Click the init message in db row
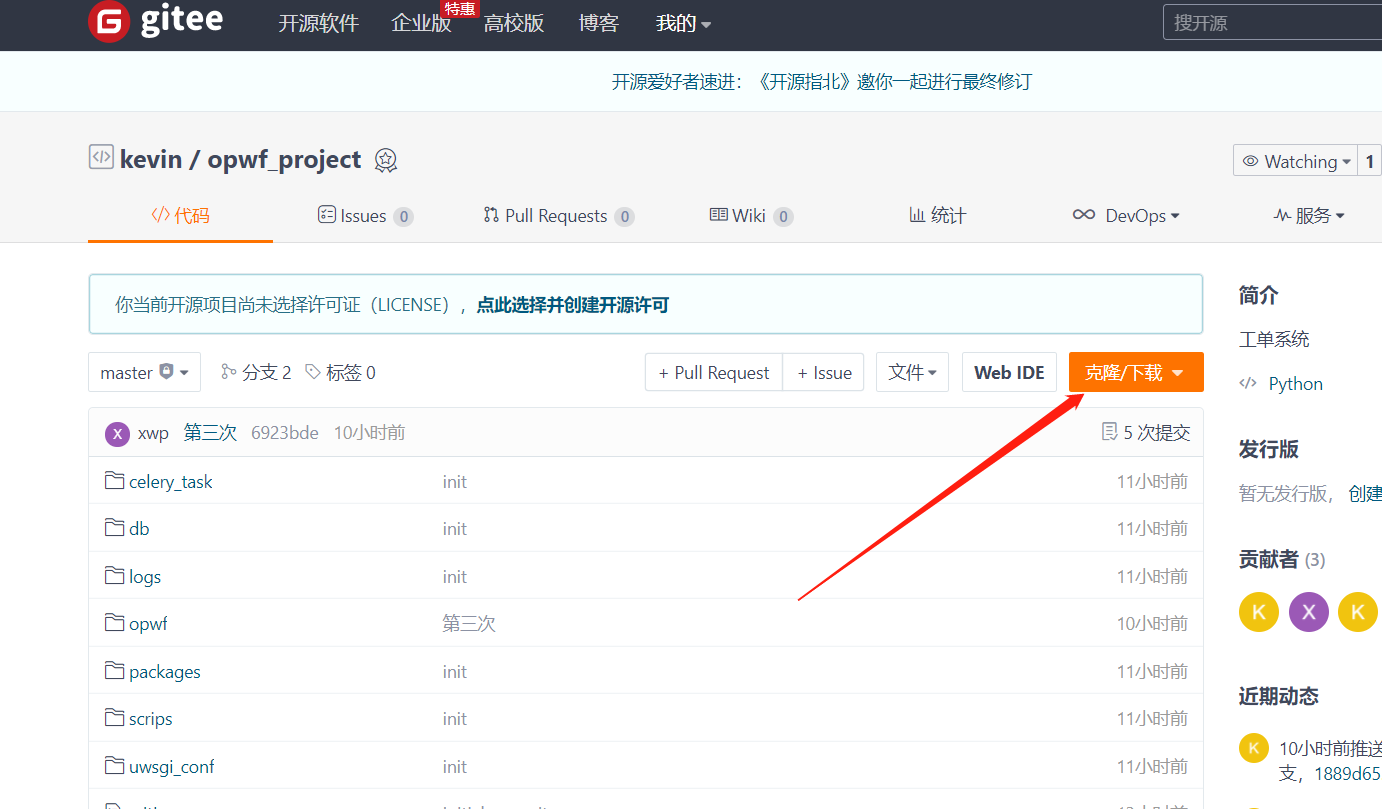 pyautogui.click(x=455, y=528)
